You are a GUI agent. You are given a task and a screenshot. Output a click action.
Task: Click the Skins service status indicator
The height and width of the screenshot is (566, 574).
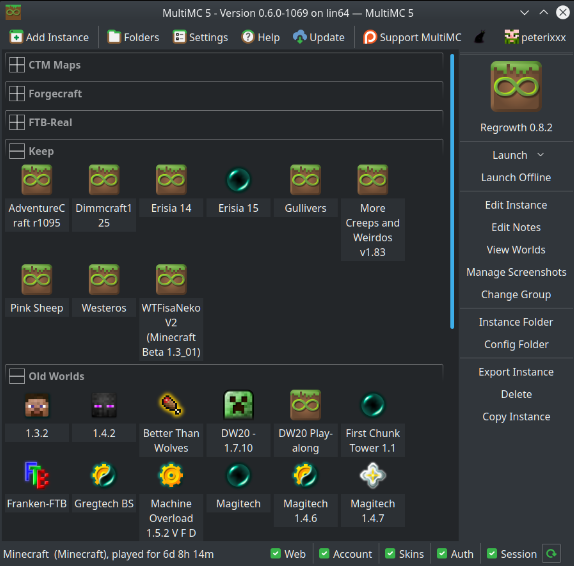point(405,554)
